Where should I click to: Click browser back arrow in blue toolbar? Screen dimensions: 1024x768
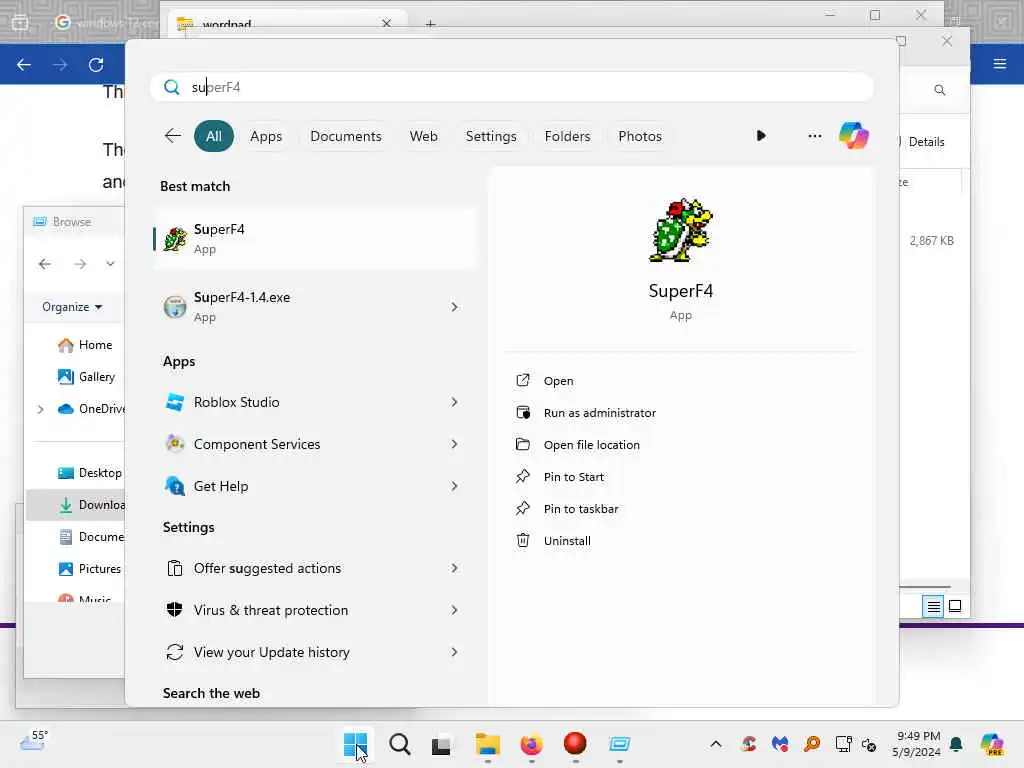[24, 65]
